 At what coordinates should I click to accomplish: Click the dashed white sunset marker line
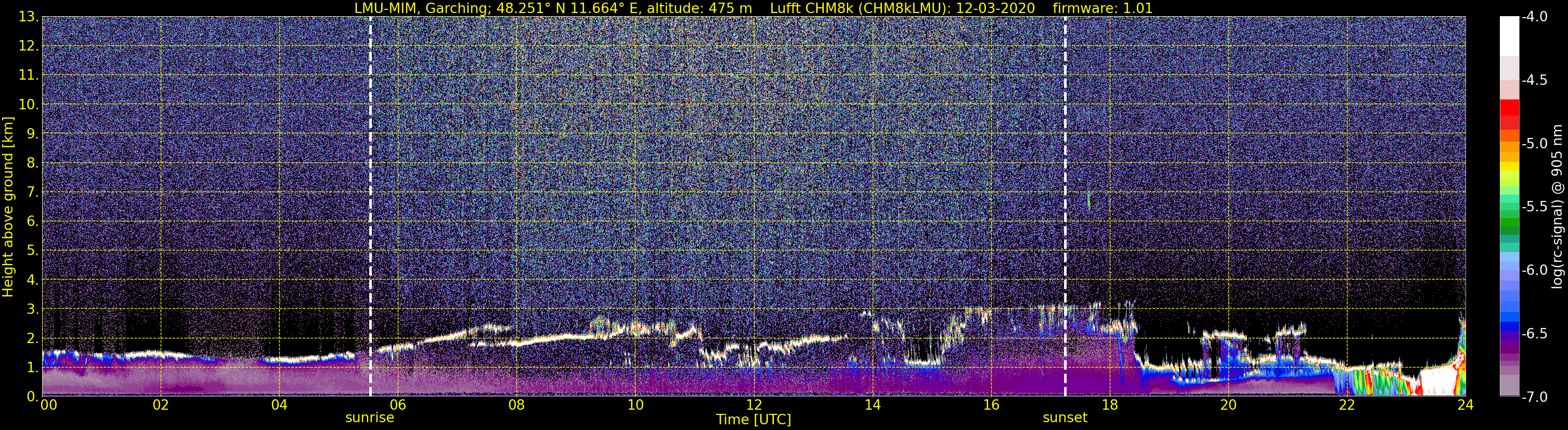click(1065, 207)
